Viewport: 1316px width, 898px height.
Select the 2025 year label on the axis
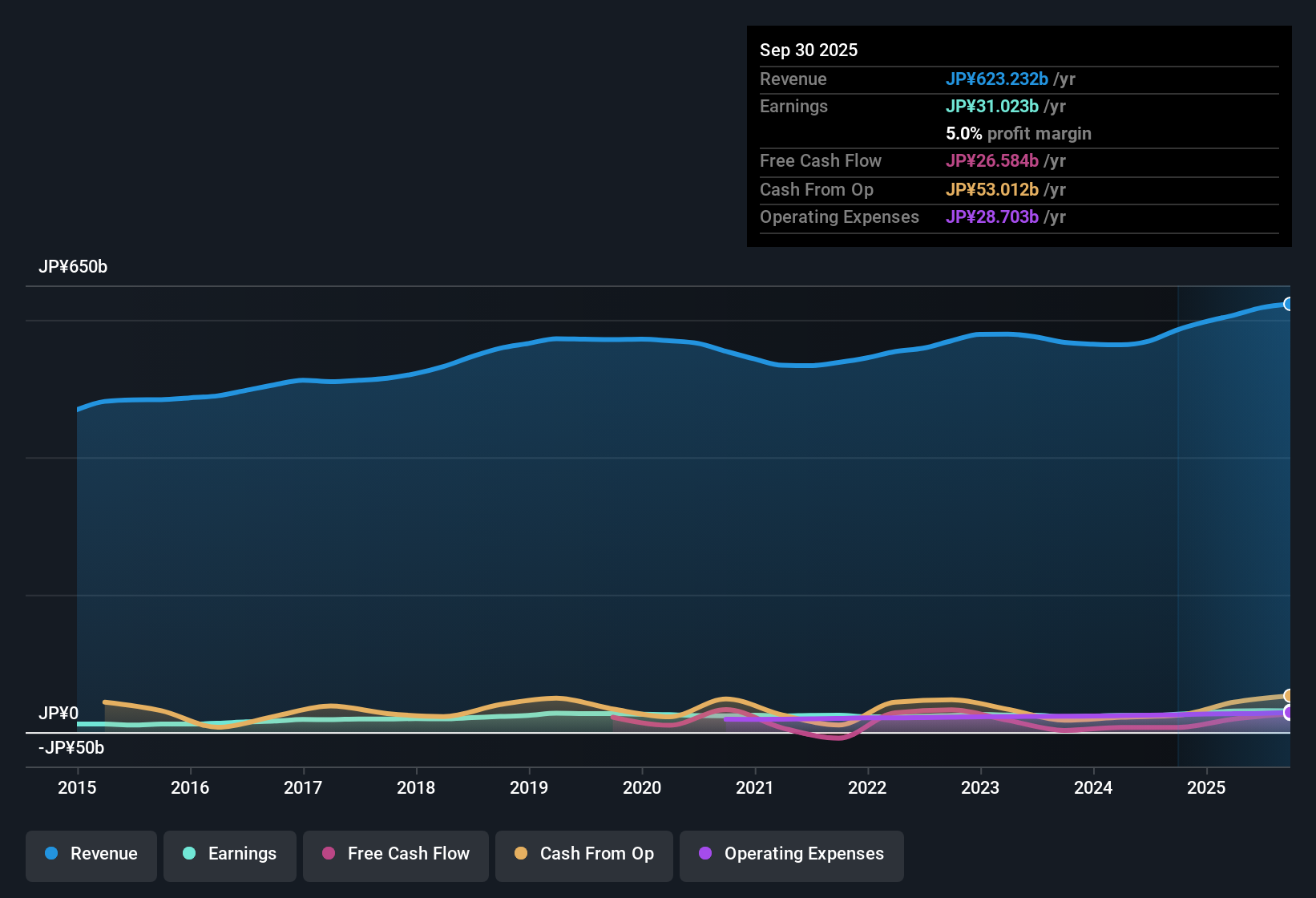[1207, 788]
